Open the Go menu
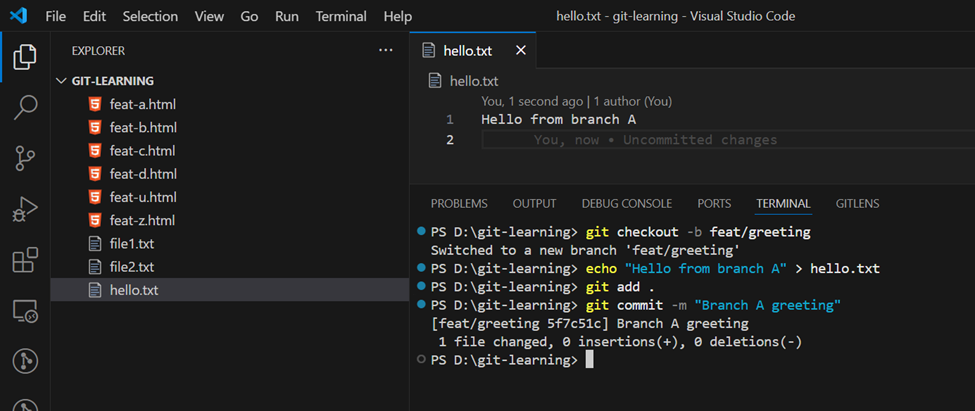This screenshot has height=411, width=975. click(x=249, y=16)
